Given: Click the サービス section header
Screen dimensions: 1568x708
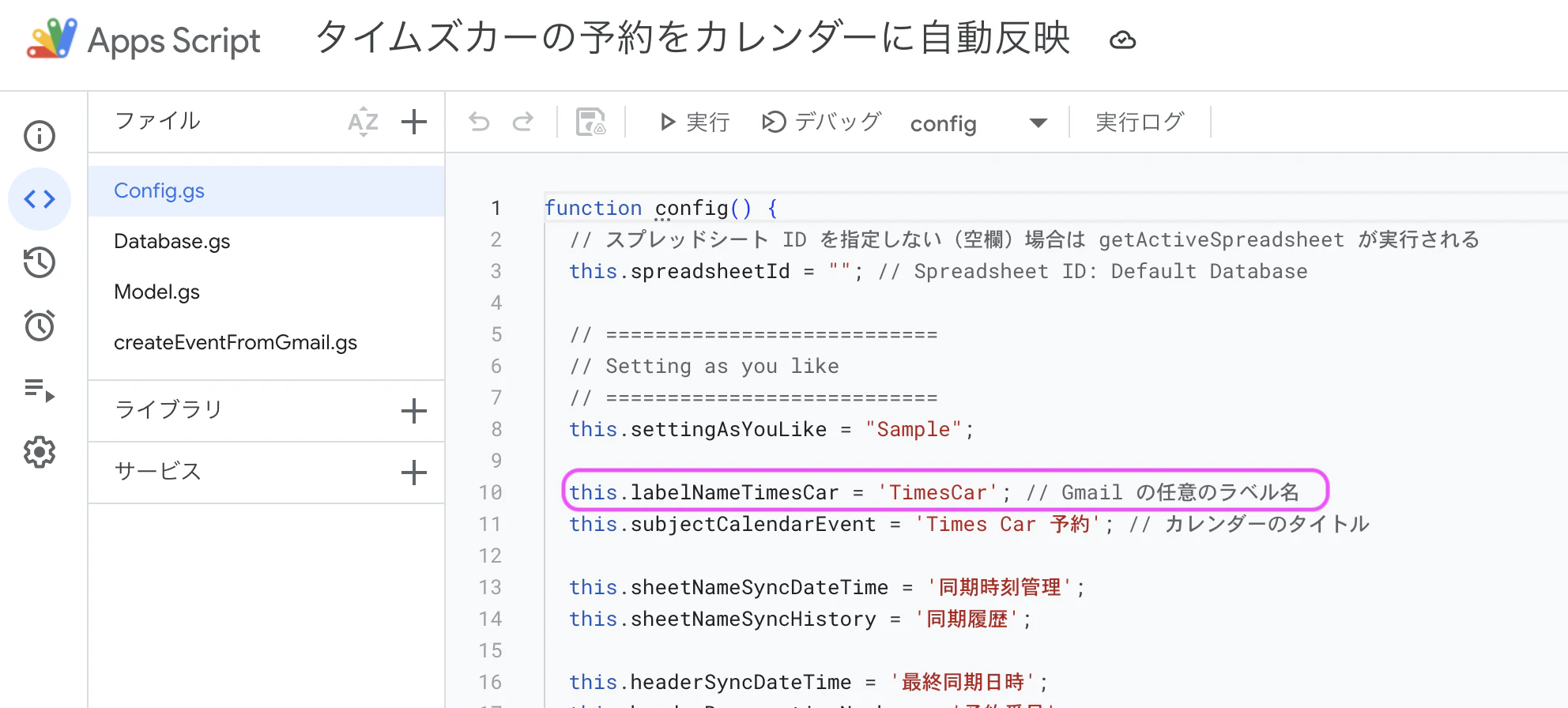Looking at the screenshot, I should 158,471.
